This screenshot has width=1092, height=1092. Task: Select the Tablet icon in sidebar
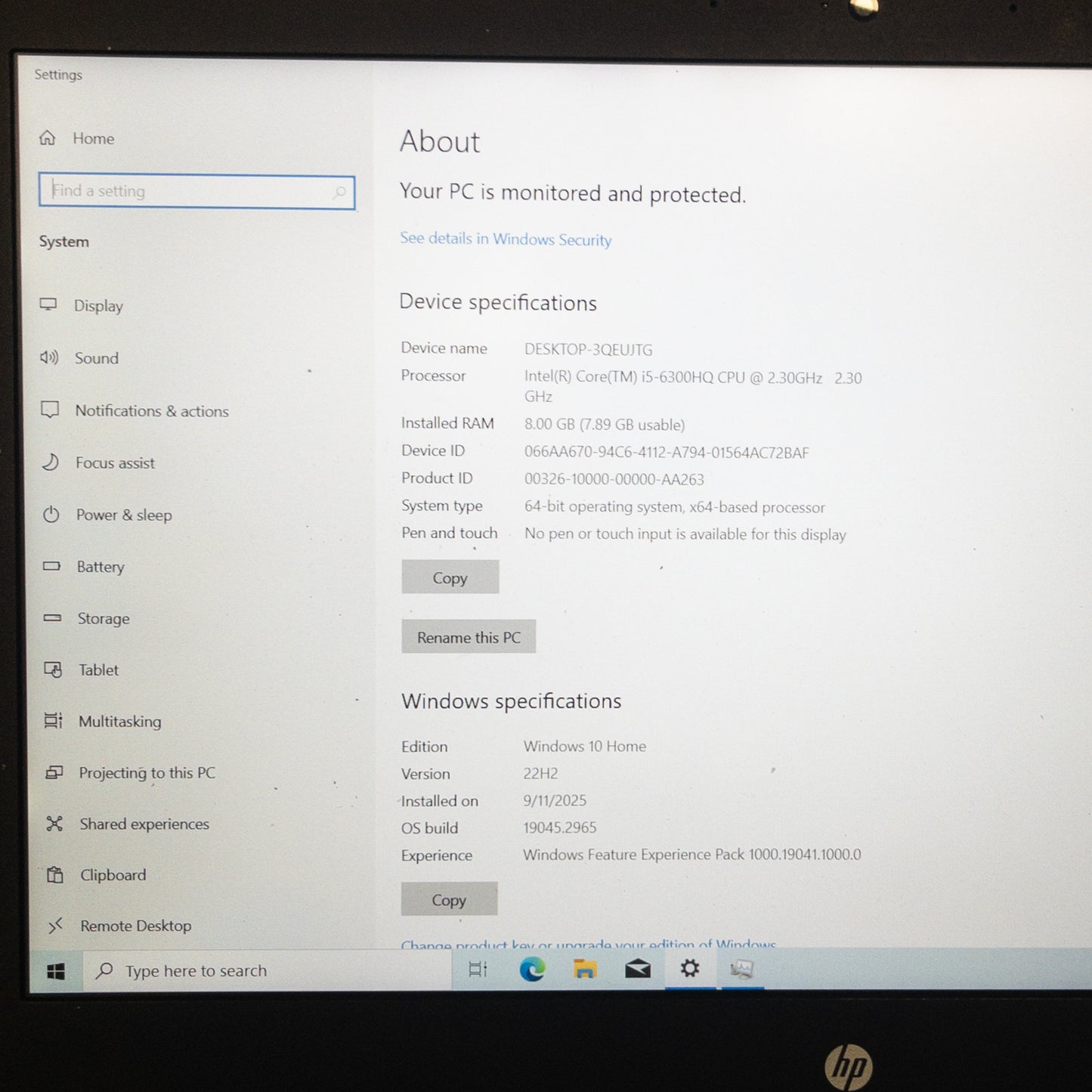coord(53,670)
